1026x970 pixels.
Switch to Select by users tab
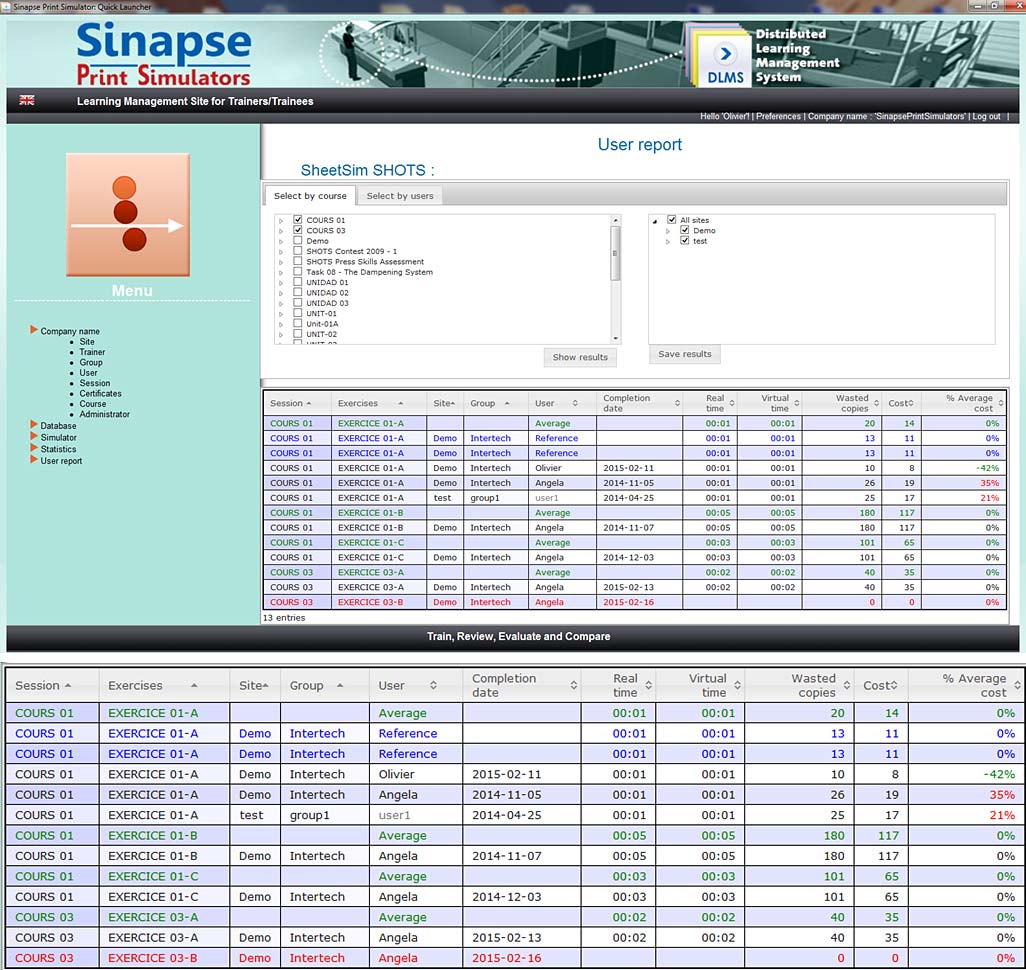tap(400, 196)
